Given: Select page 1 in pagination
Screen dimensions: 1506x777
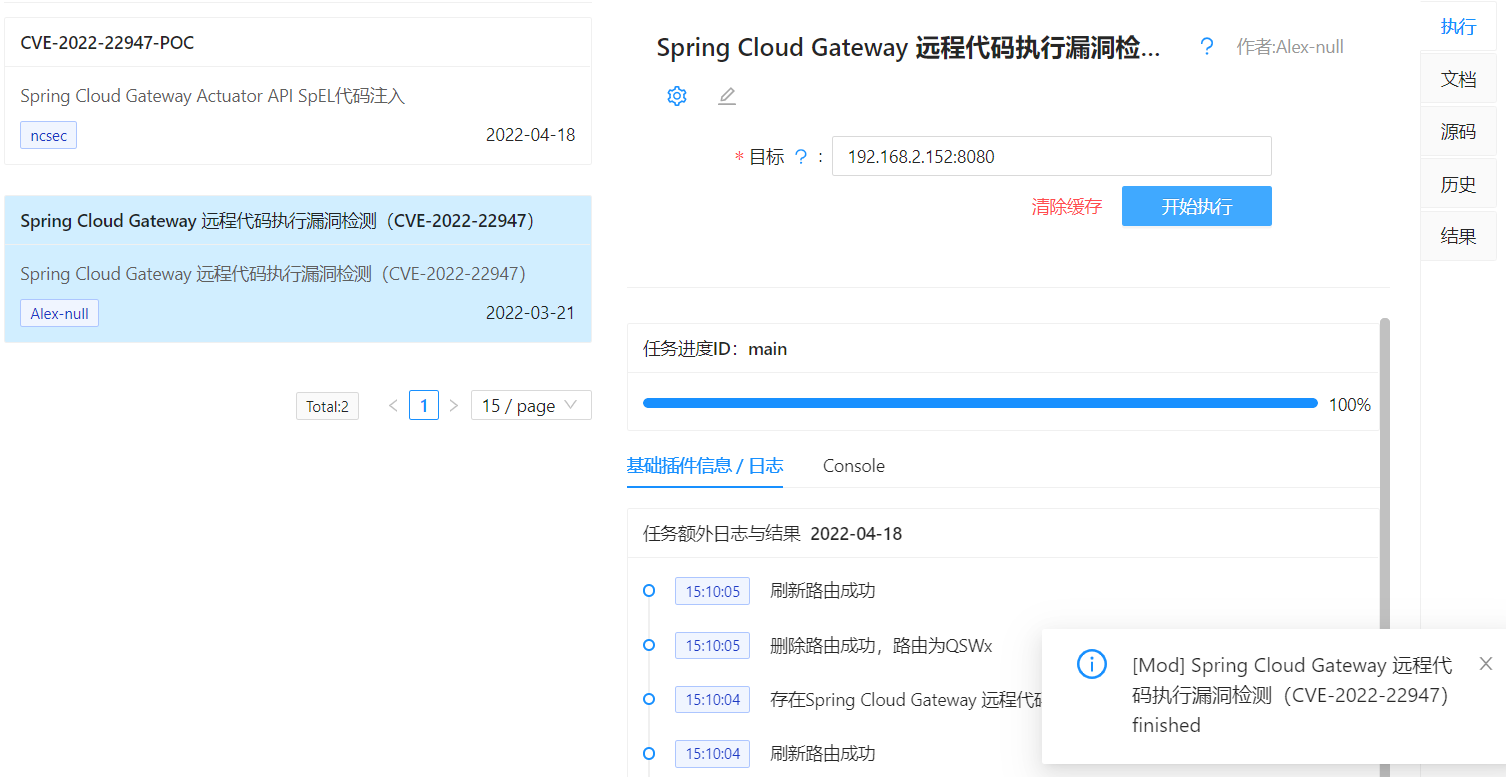Looking at the screenshot, I should point(424,405).
